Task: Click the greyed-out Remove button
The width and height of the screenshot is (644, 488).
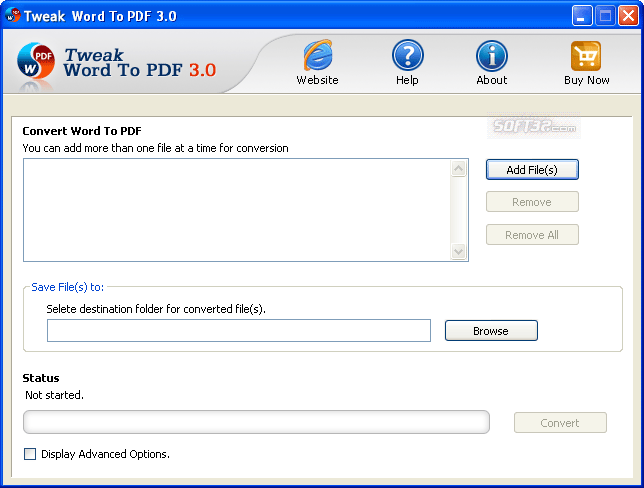Action: point(532,202)
